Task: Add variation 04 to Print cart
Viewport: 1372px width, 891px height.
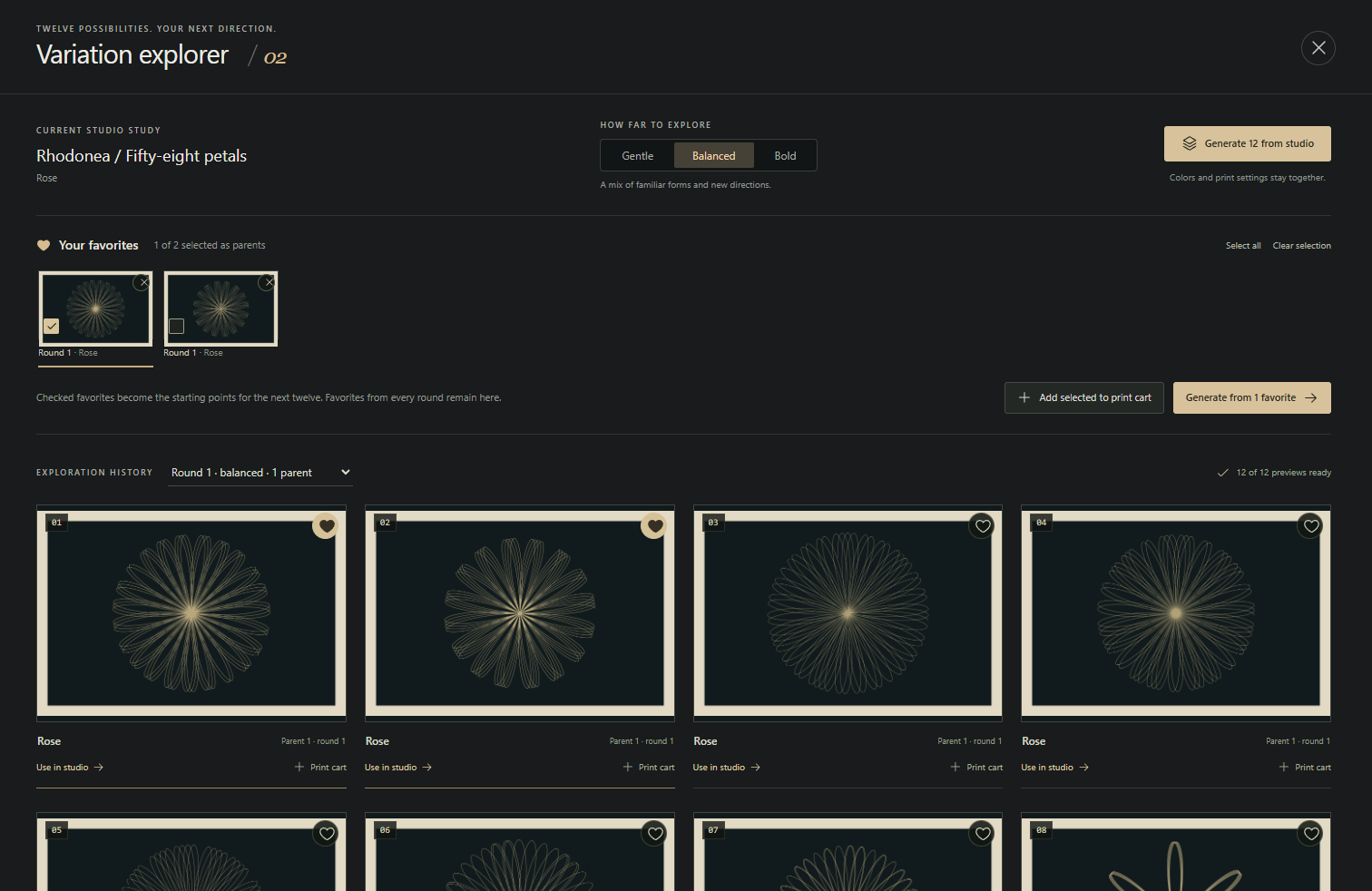Action: (1305, 768)
